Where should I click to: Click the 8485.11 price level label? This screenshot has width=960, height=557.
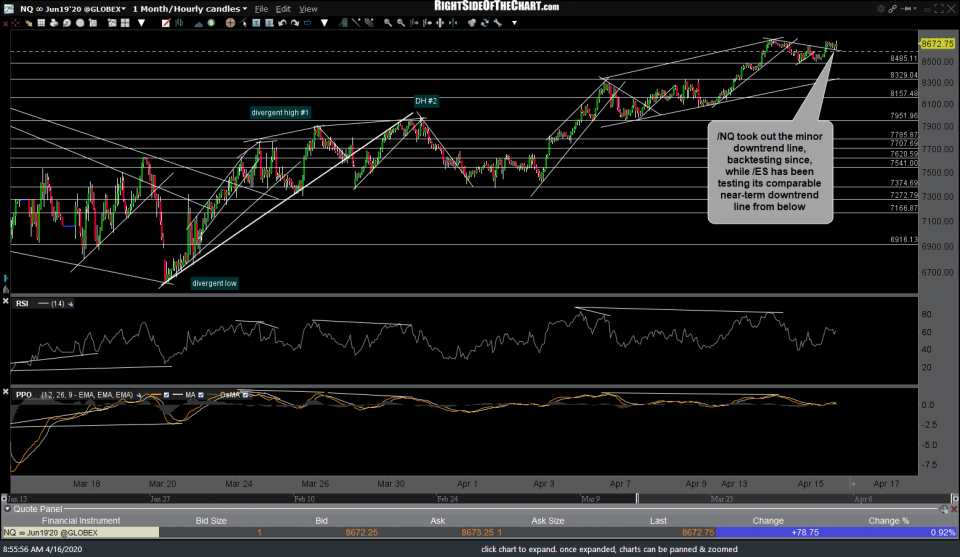904,59
